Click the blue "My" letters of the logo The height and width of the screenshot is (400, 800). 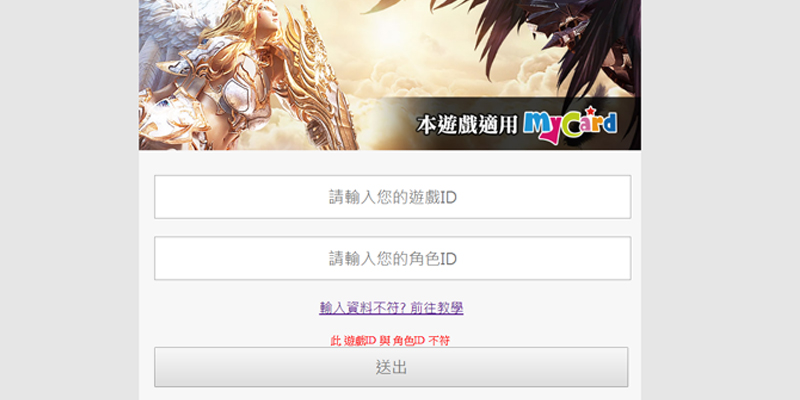click(541, 126)
